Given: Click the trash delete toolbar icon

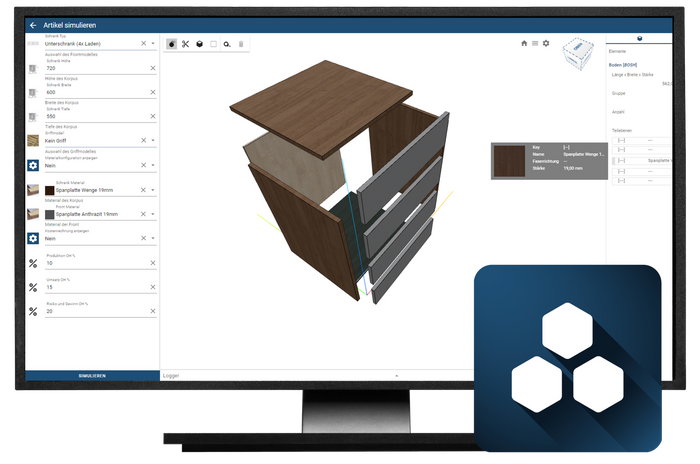Looking at the screenshot, I should tap(241, 44).
